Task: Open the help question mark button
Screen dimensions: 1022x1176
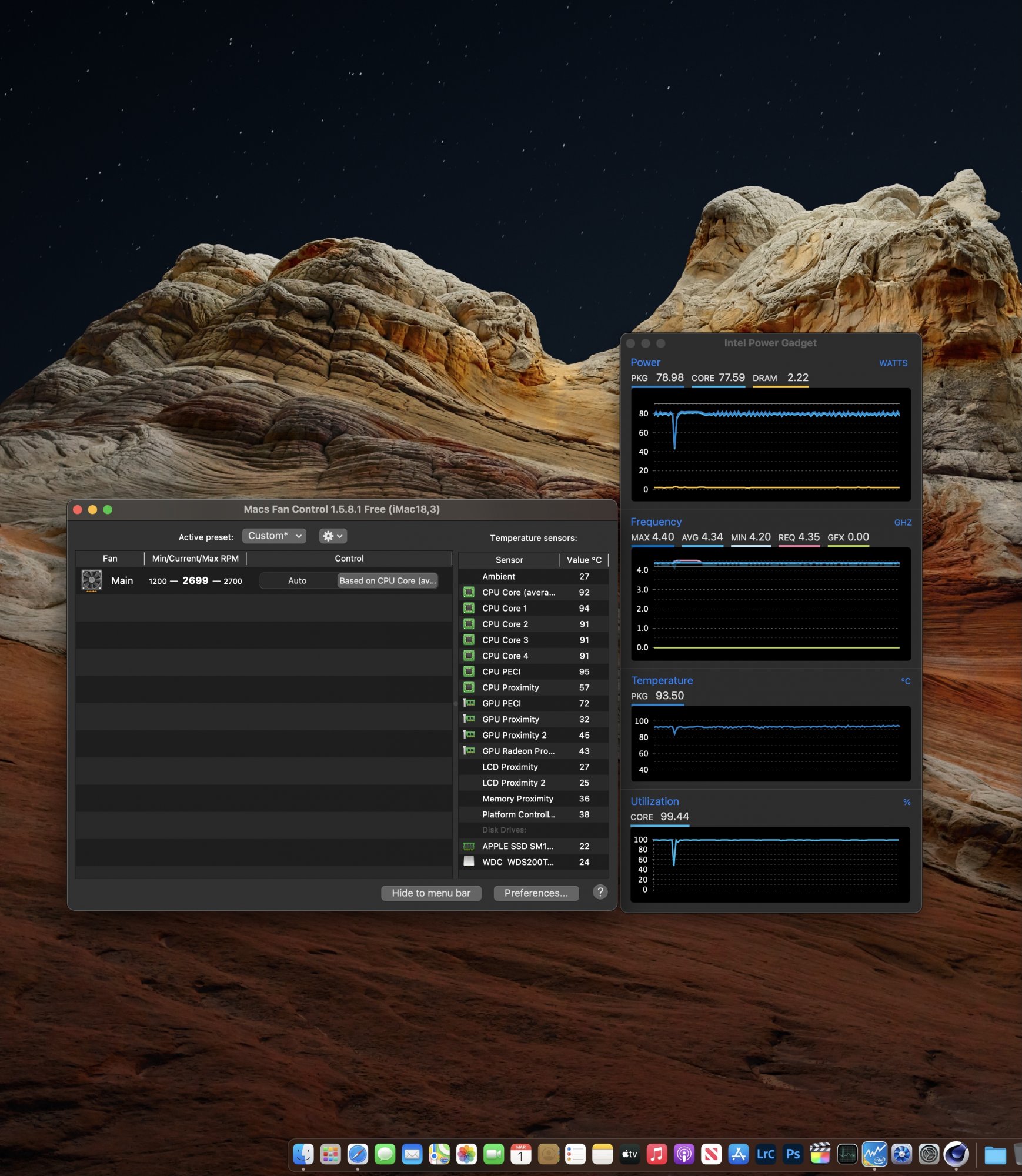Action: [x=600, y=892]
